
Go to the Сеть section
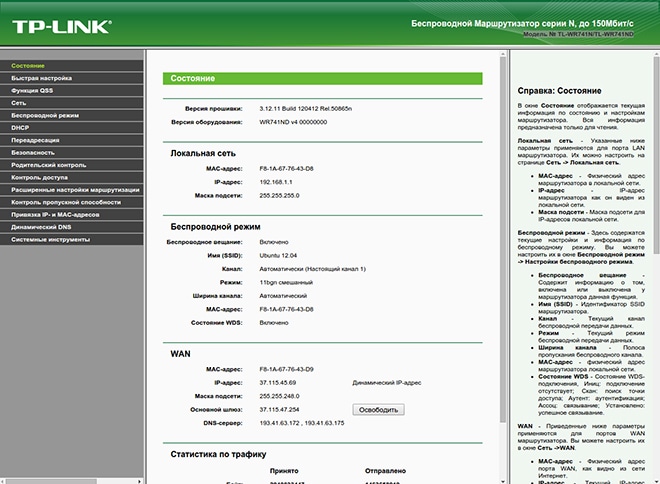pos(19,103)
